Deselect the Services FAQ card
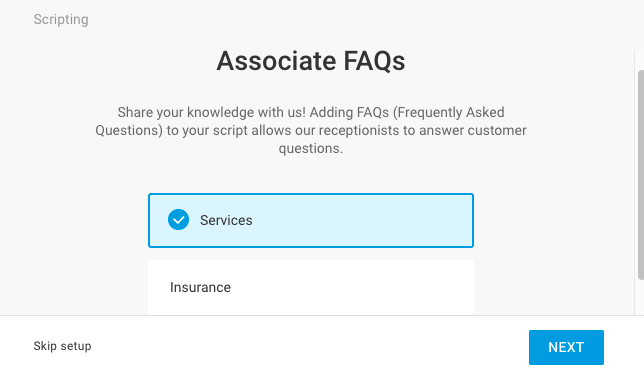644x370 pixels. pos(311,221)
